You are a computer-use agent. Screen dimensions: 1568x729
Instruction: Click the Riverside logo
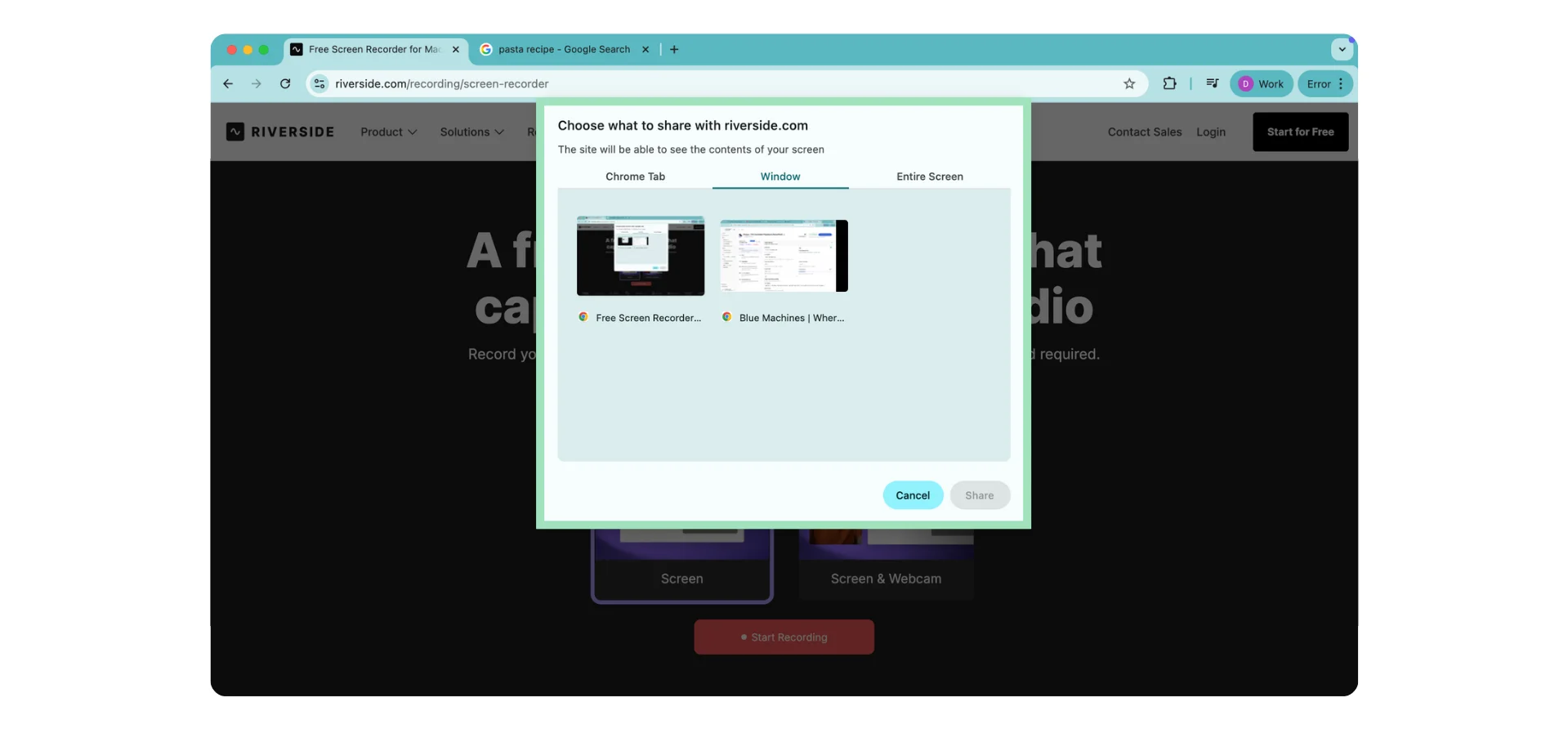pos(280,132)
